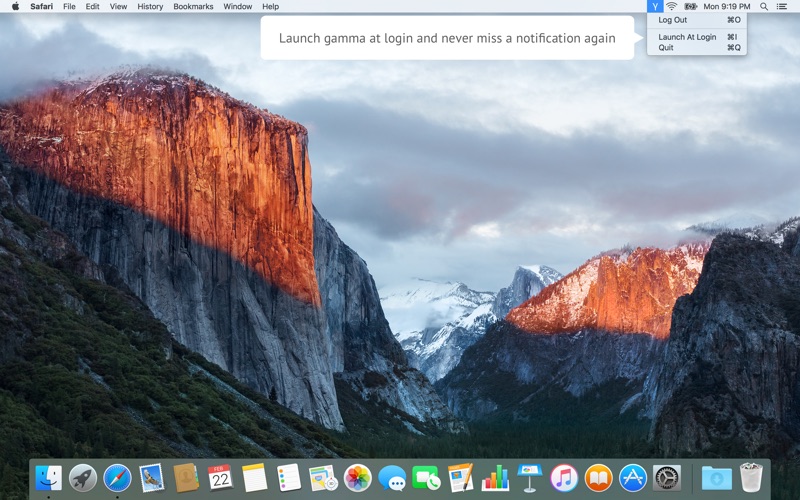Open Downloads folder in Dock
The height and width of the screenshot is (500, 800).
tap(716, 478)
